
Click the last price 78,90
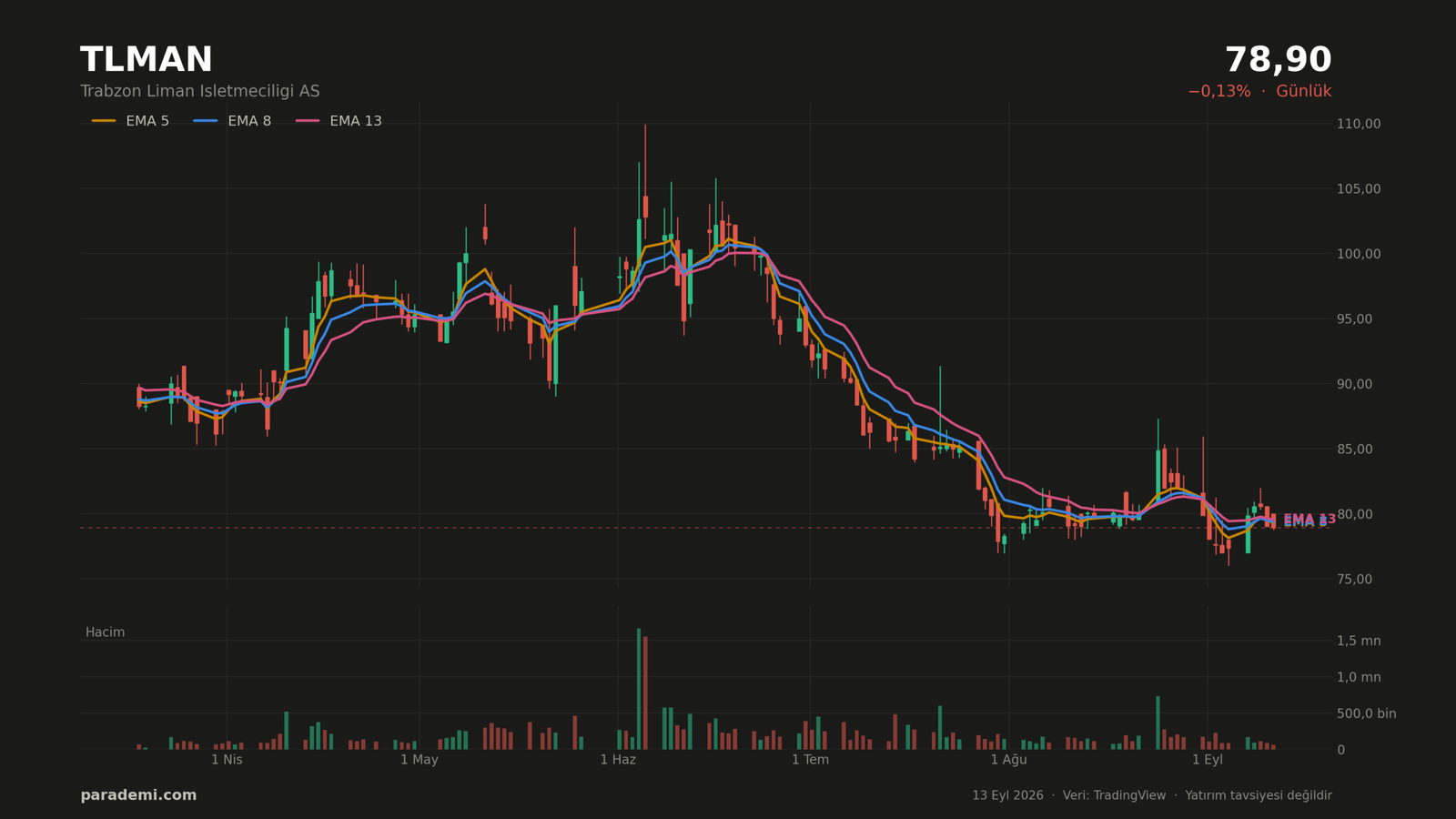tap(1278, 60)
